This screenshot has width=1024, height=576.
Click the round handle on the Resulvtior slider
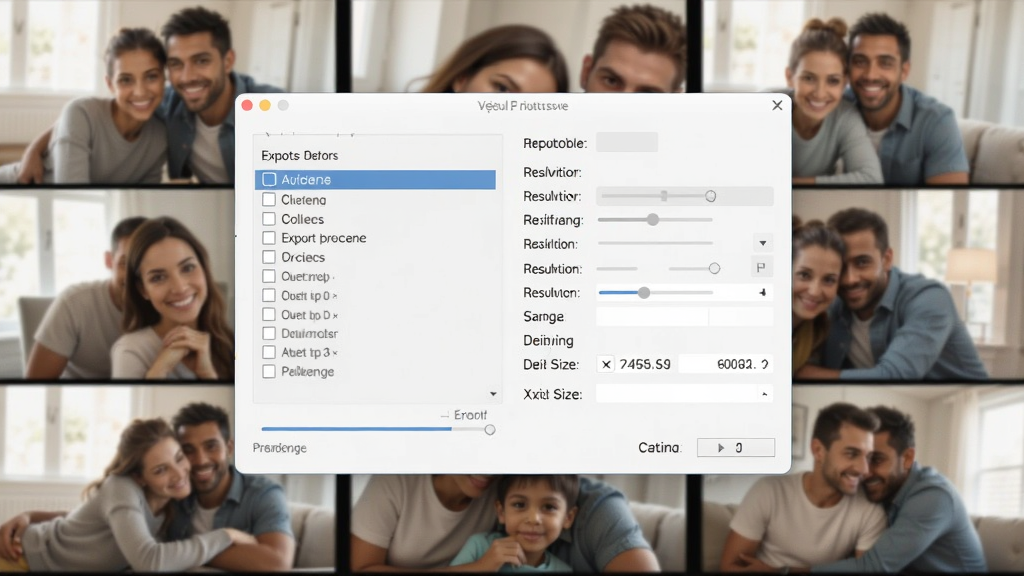711,196
